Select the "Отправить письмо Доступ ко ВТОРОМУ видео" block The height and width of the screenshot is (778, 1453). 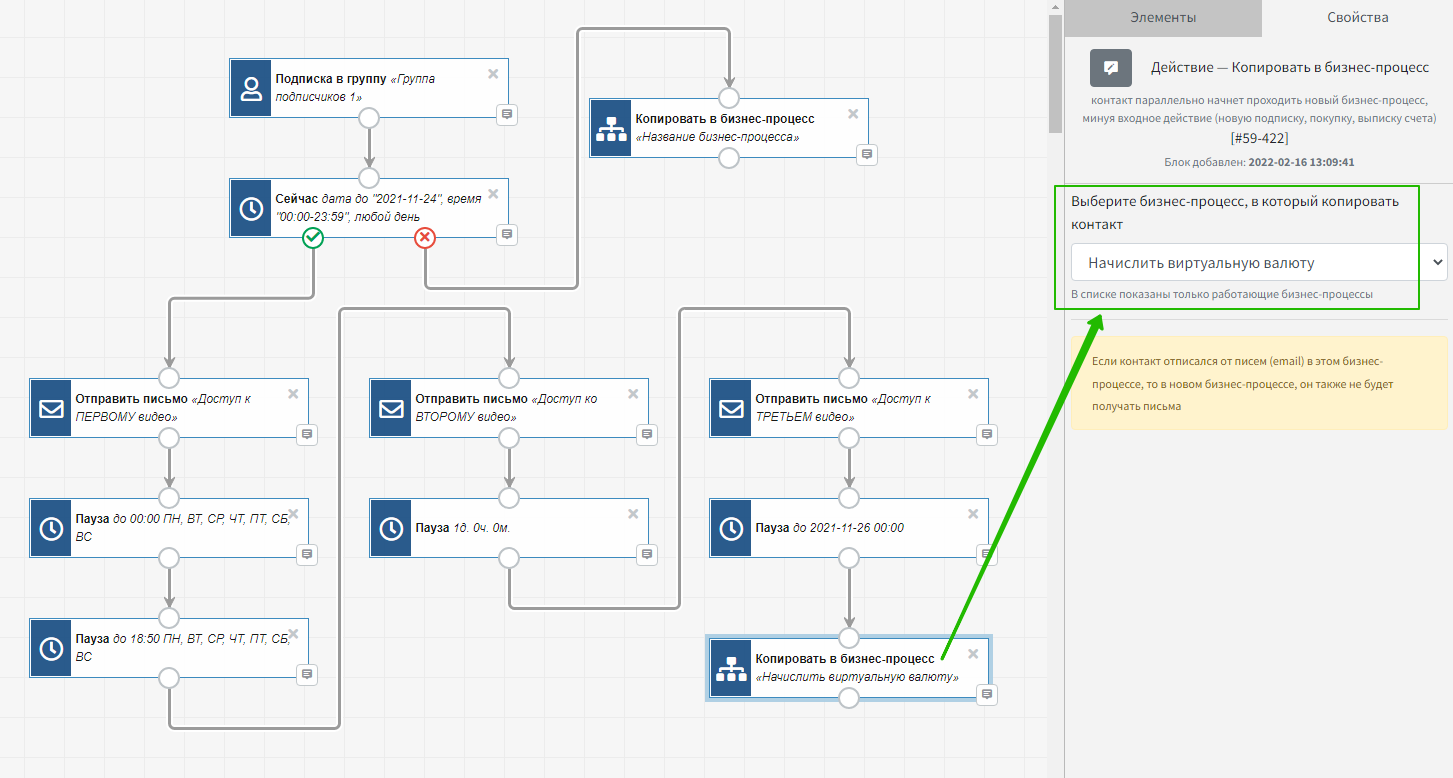point(520,407)
